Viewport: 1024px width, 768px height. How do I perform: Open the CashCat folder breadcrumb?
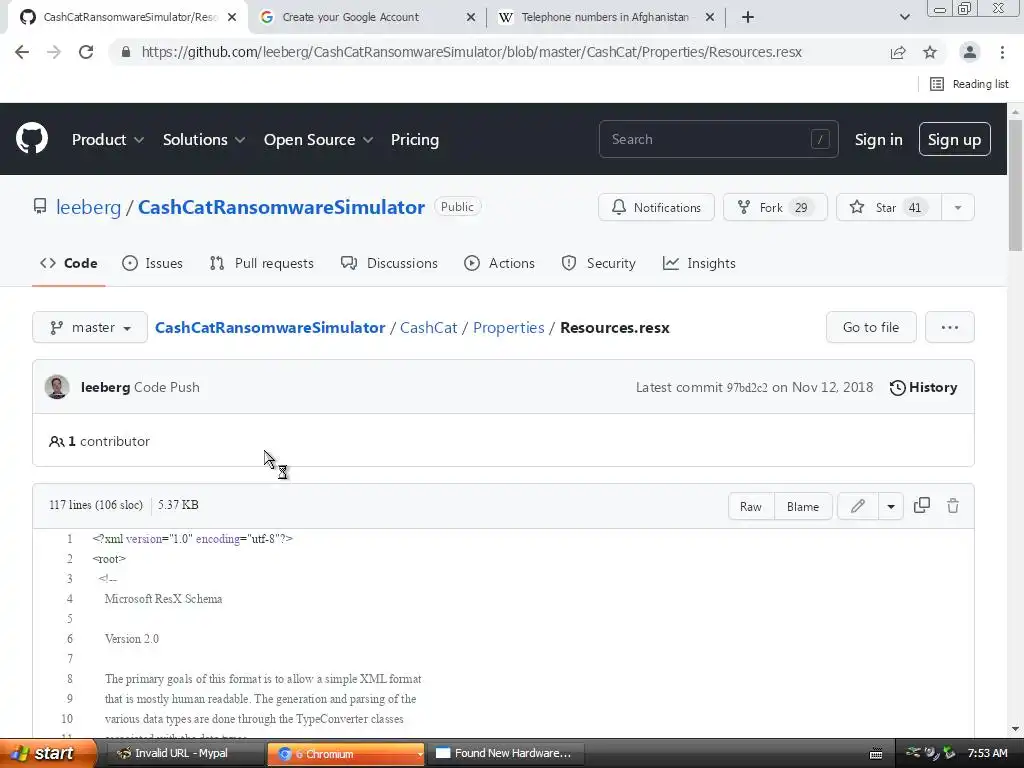[428, 327]
